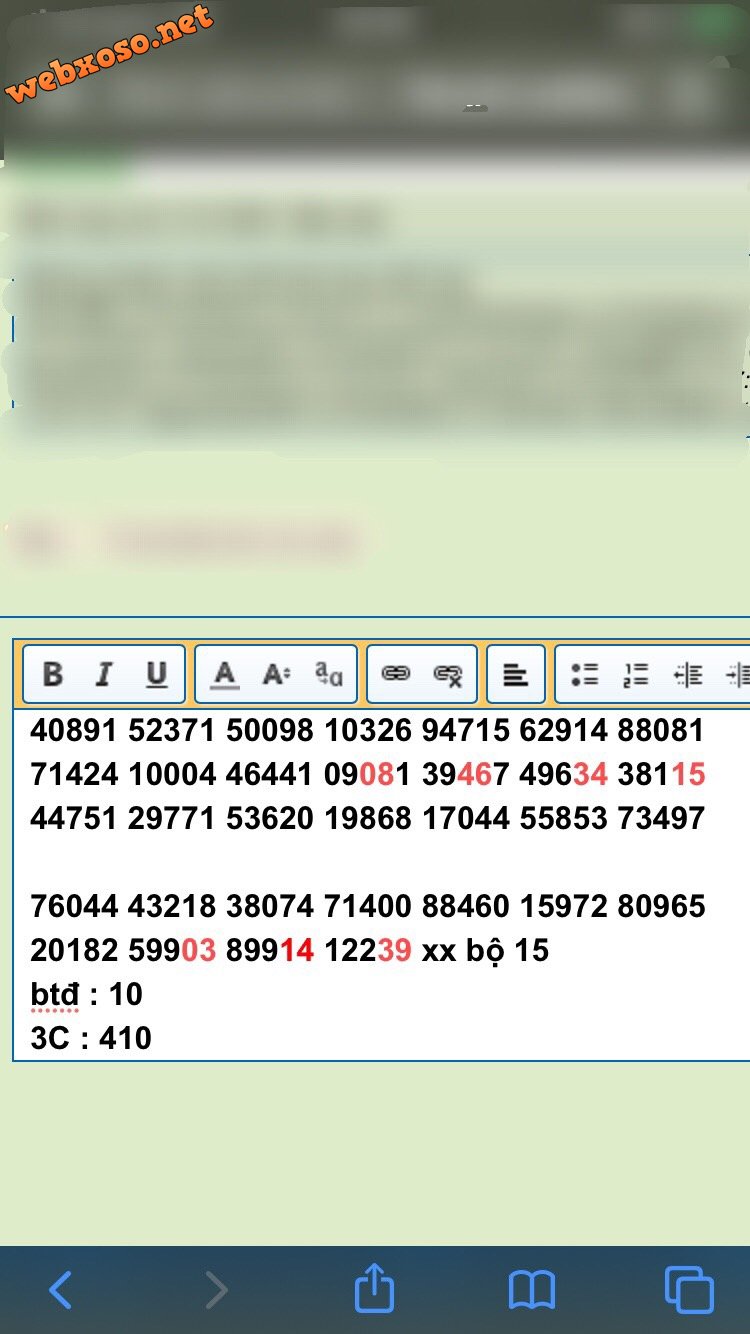Click number 80965 in editor
750x1334 pixels.
click(662, 906)
